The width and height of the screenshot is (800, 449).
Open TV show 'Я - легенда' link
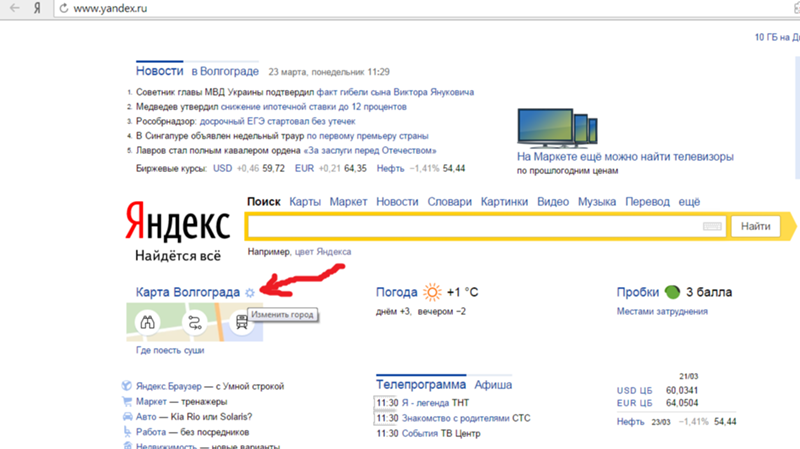pos(426,403)
